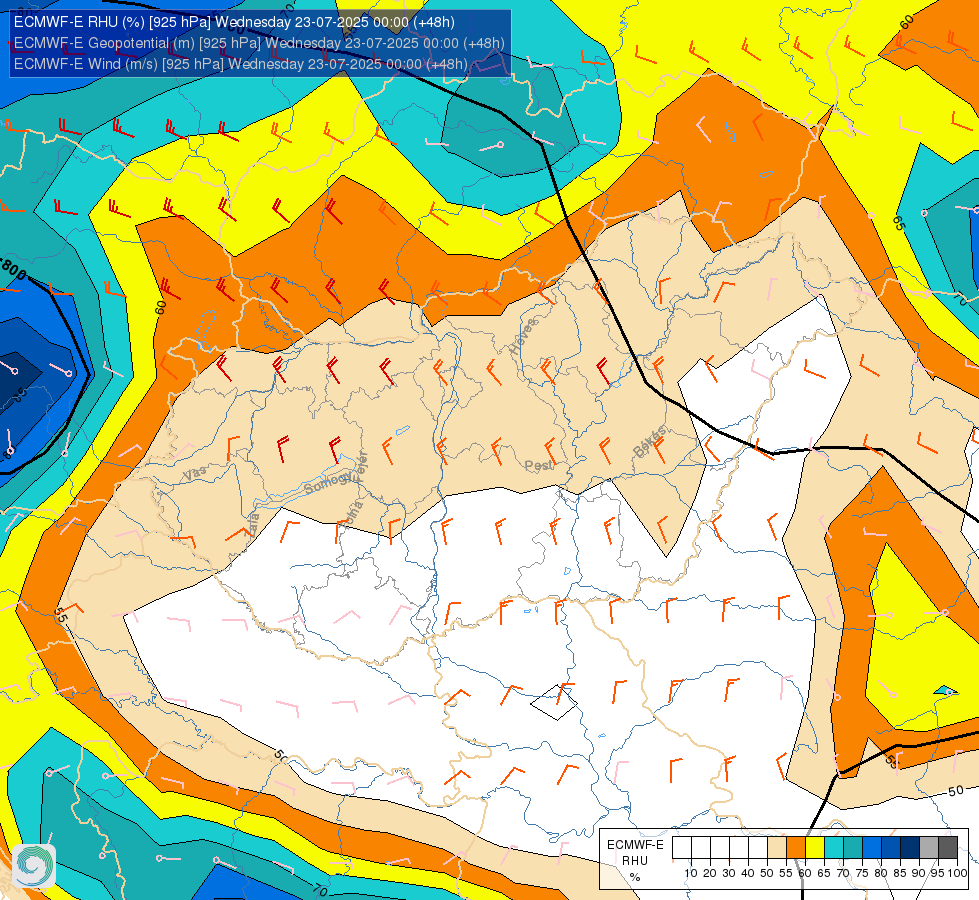Click the ECMWF-E RHU (%) title line
The height and width of the screenshot is (900, 979).
point(234,22)
